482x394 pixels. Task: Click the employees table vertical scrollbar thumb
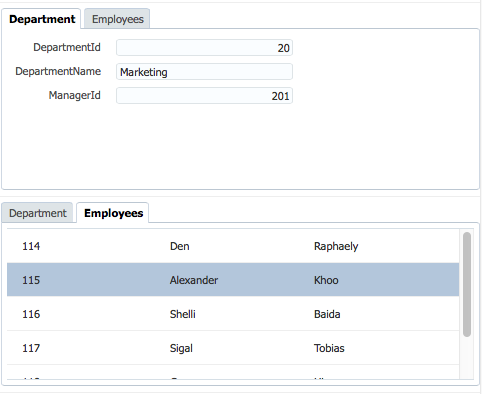[x=467, y=284]
